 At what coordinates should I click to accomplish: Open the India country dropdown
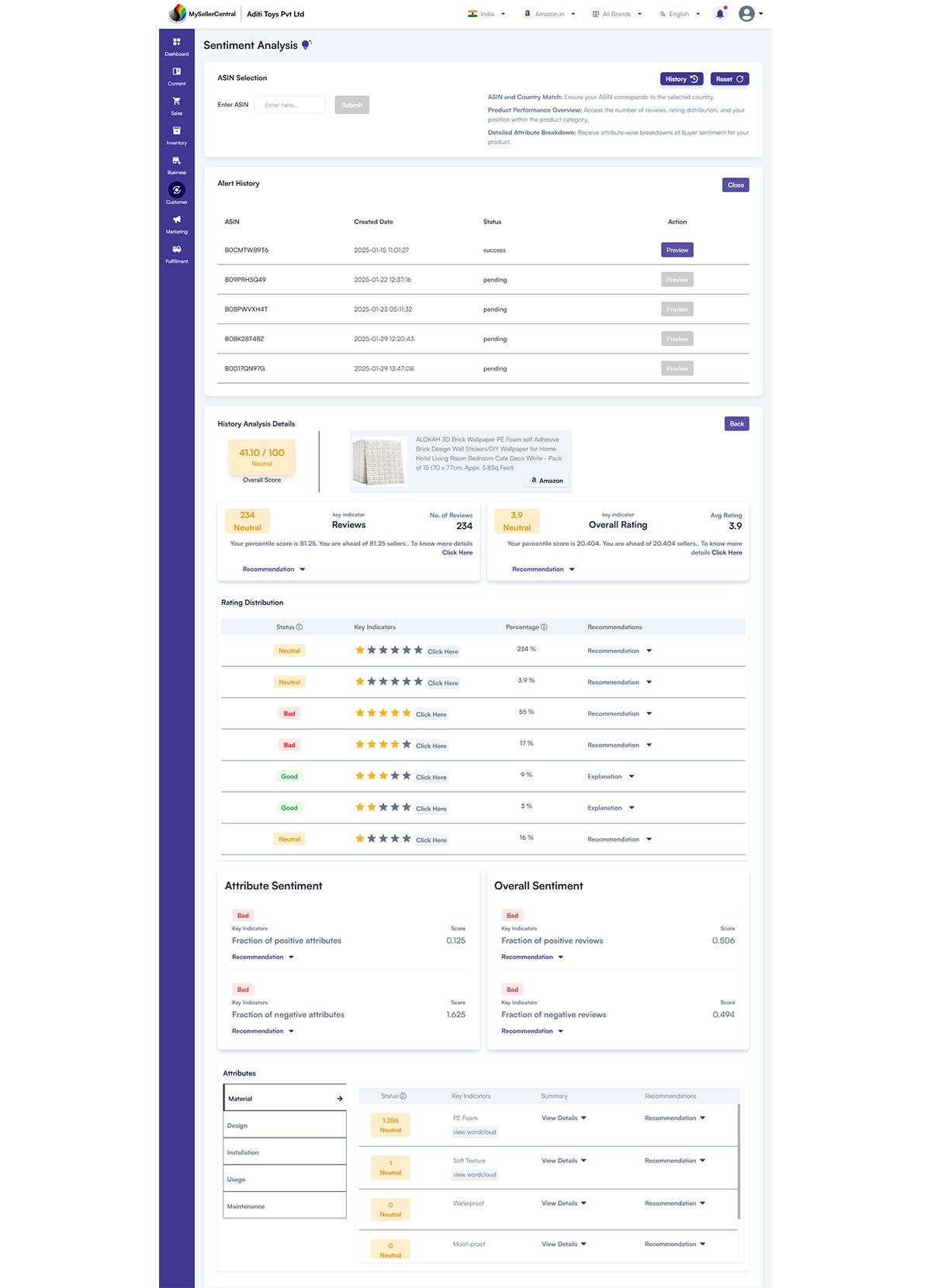tap(486, 14)
